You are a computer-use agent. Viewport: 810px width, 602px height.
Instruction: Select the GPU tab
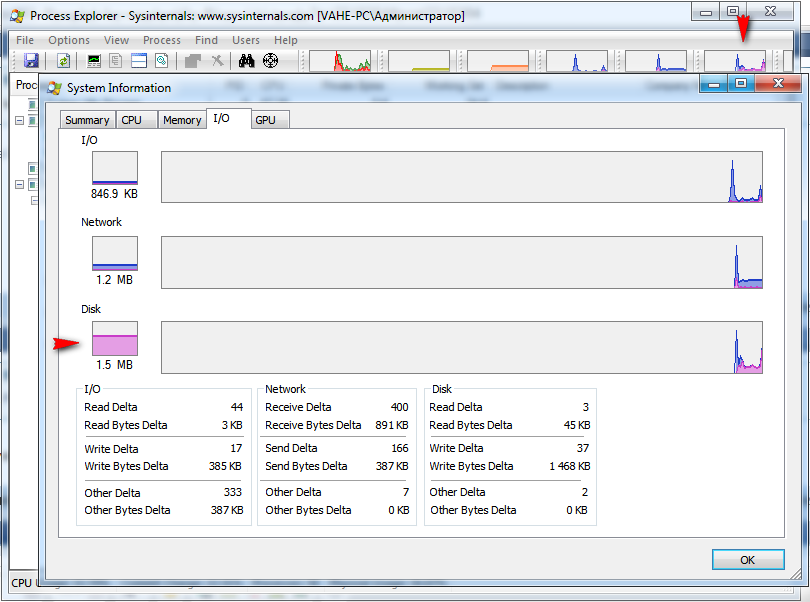tap(265, 120)
